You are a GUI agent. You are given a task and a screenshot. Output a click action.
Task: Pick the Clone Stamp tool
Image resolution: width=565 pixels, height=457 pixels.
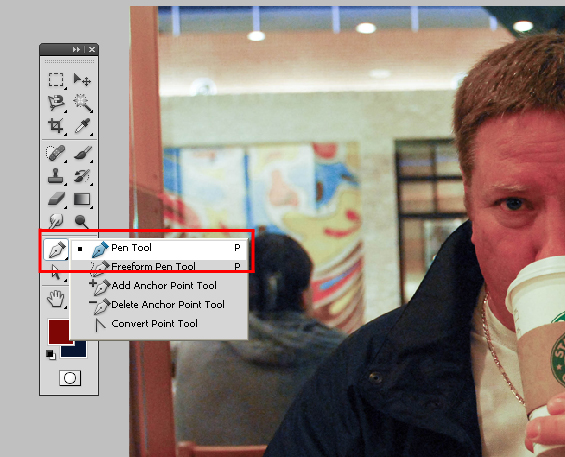coord(56,176)
